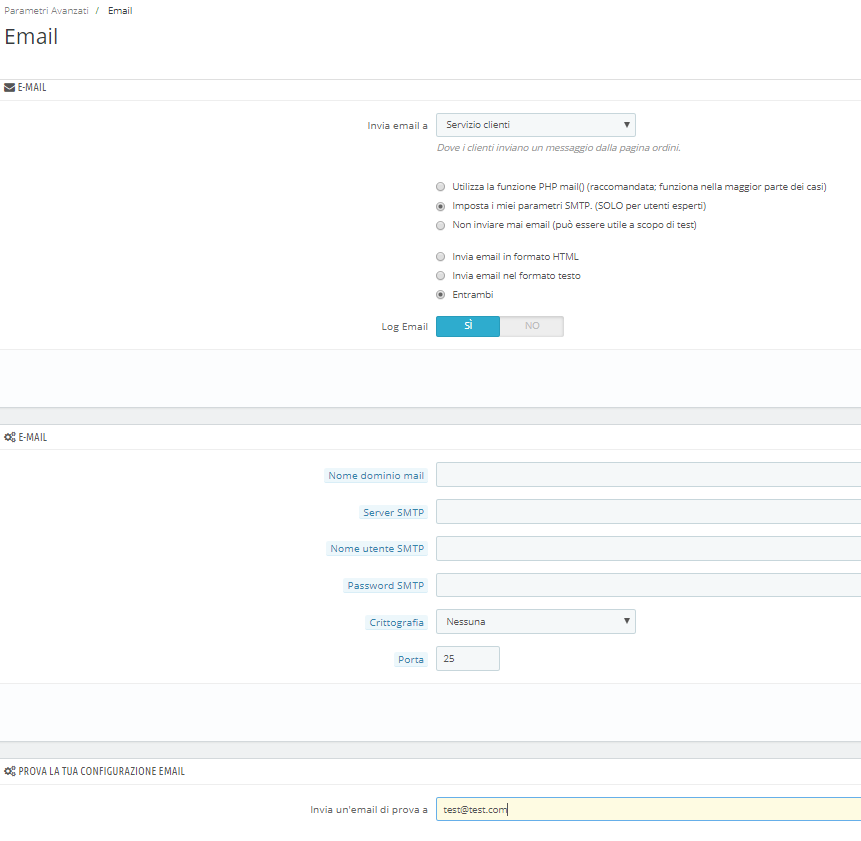Choose Invia email nel formato testo
This screenshot has height=841, width=861.
click(440, 276)
